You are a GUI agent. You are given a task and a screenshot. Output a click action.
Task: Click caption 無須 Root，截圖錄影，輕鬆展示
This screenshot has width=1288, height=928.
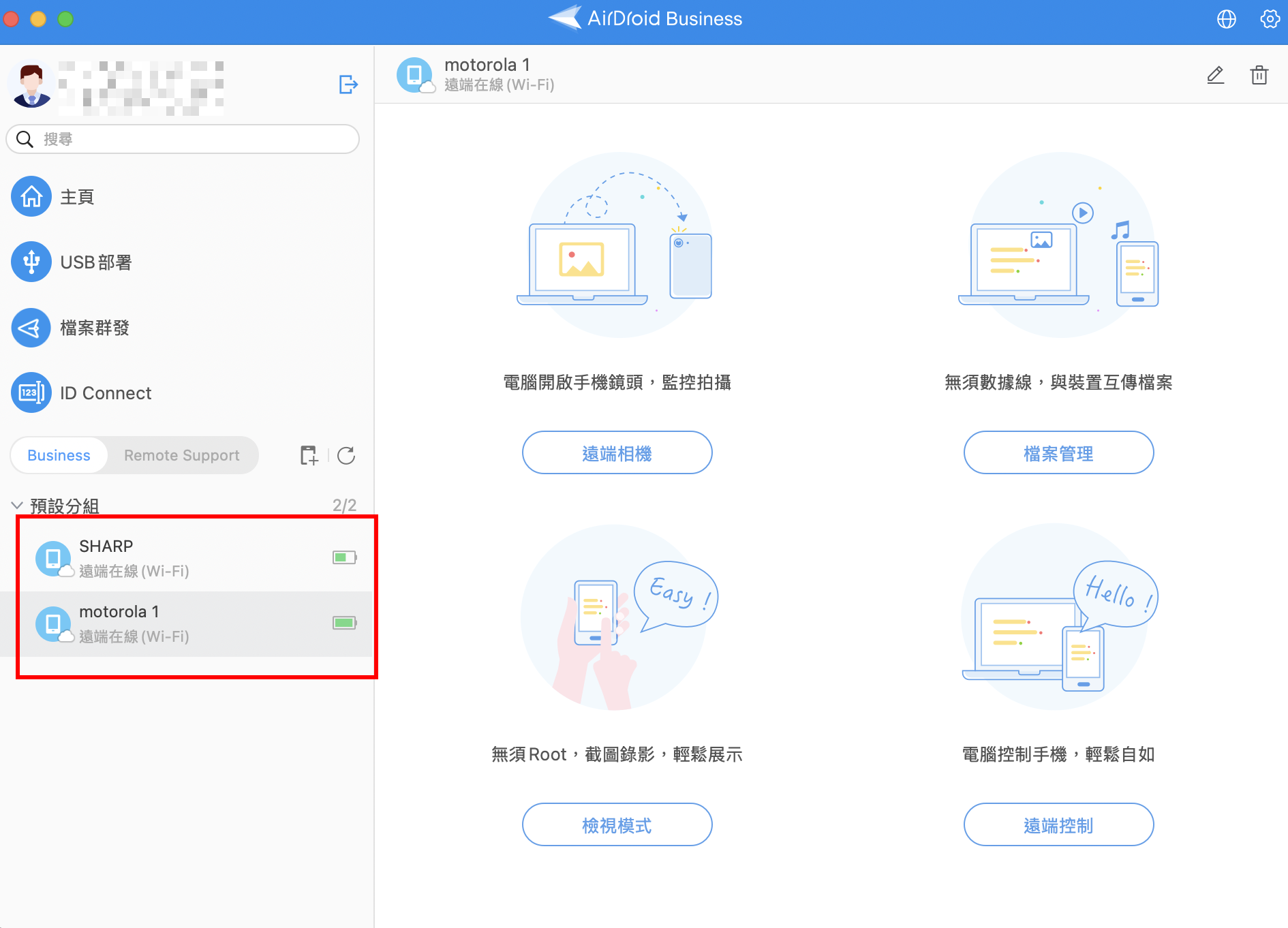pos(617,754)
